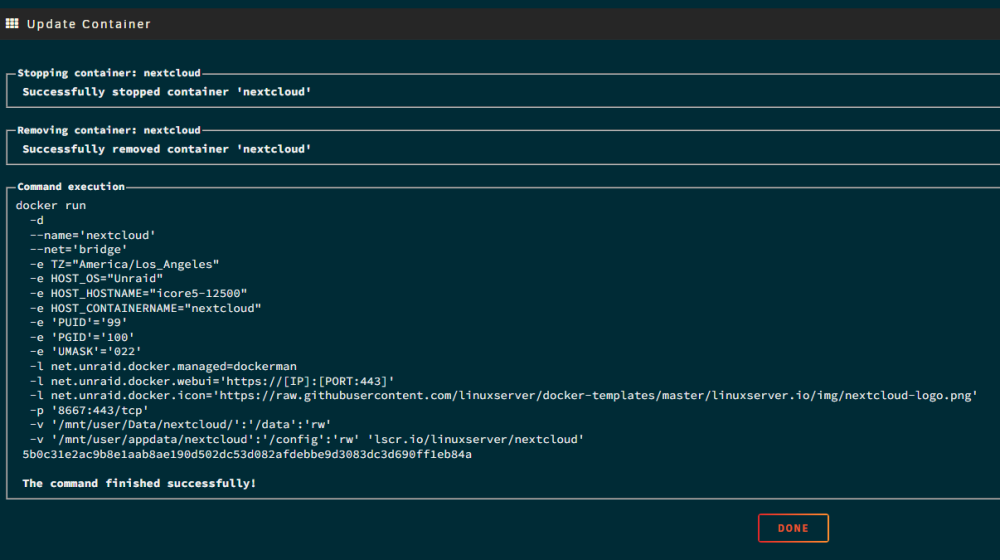Select 'Stopping container: nextcloud' heading
1000x560 pixels.
[108, 73]
